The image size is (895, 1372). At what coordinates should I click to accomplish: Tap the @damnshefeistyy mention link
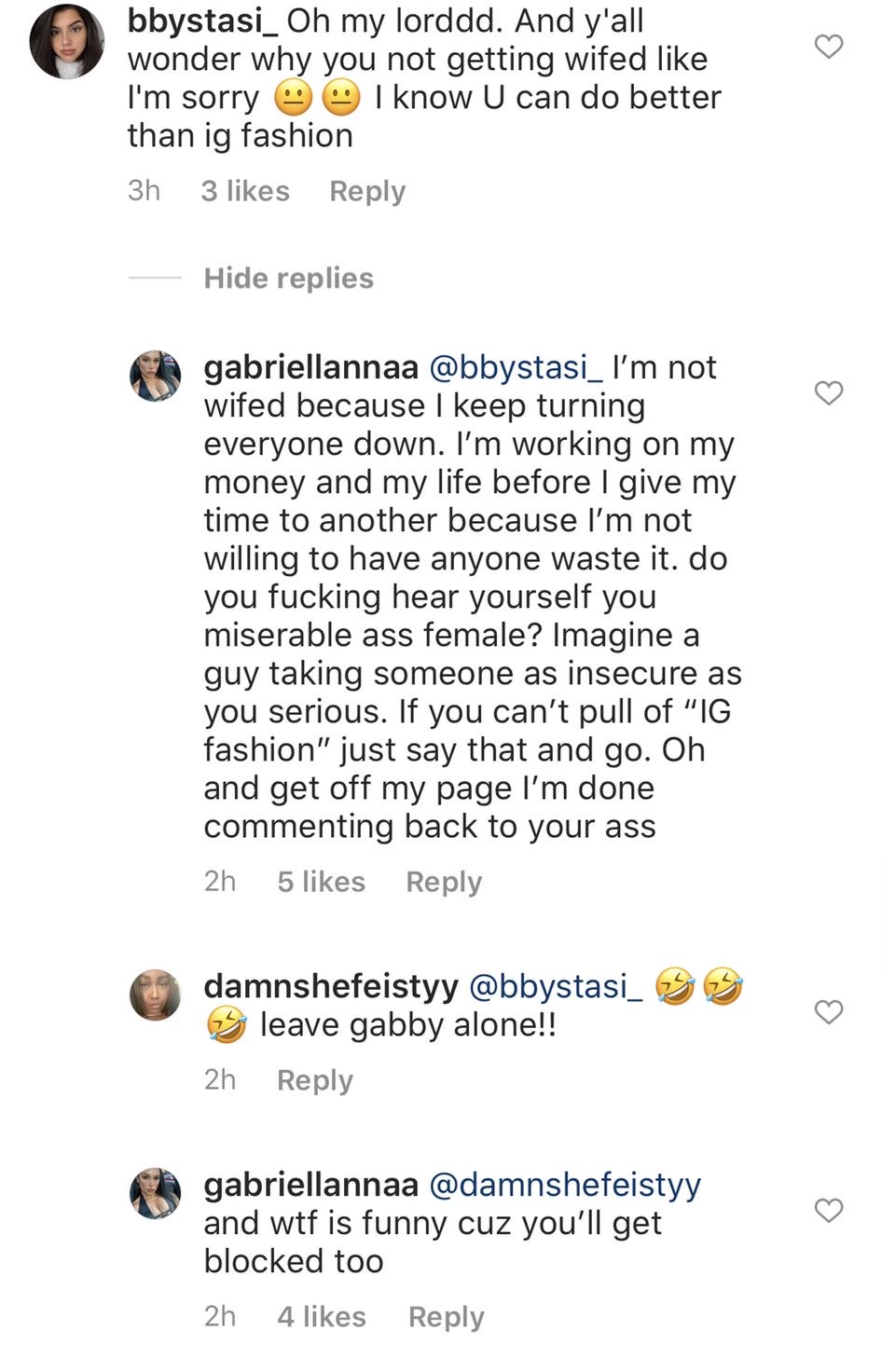(x=565, y=1185)
